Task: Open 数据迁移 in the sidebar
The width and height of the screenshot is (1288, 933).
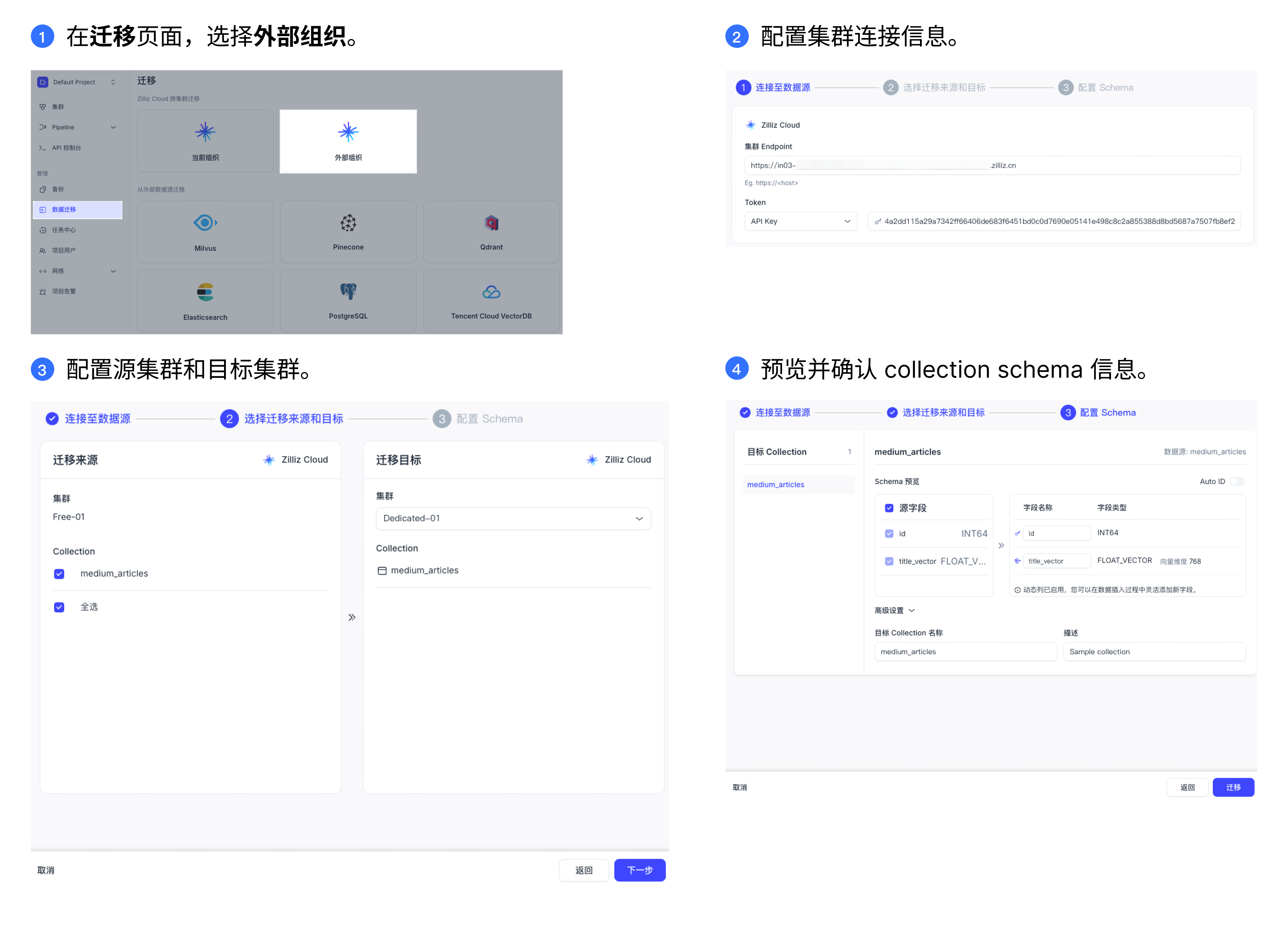Action: coord(78,210)
